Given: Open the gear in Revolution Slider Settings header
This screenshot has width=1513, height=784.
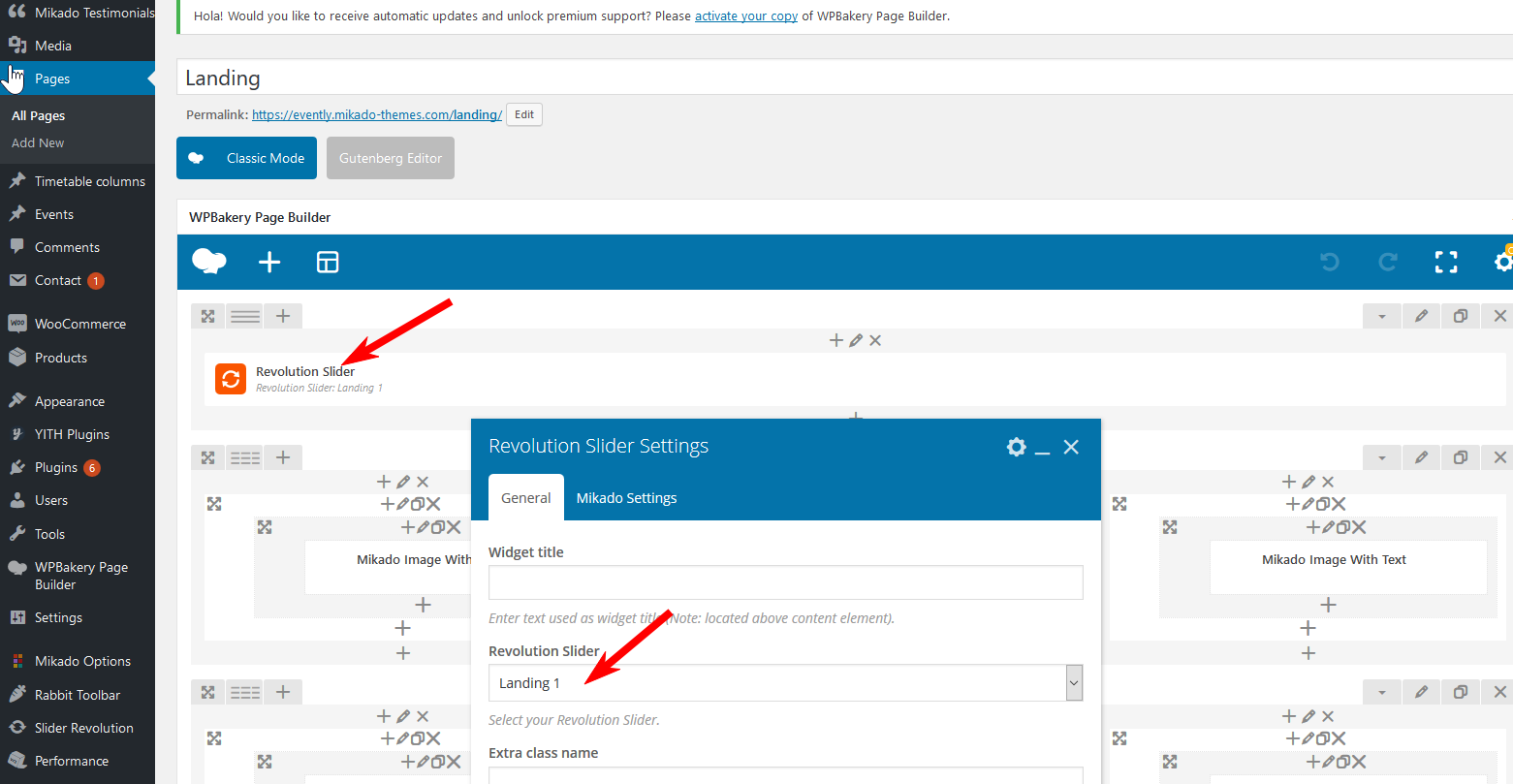Looking at the screenshot, I should pos(1016,447).
